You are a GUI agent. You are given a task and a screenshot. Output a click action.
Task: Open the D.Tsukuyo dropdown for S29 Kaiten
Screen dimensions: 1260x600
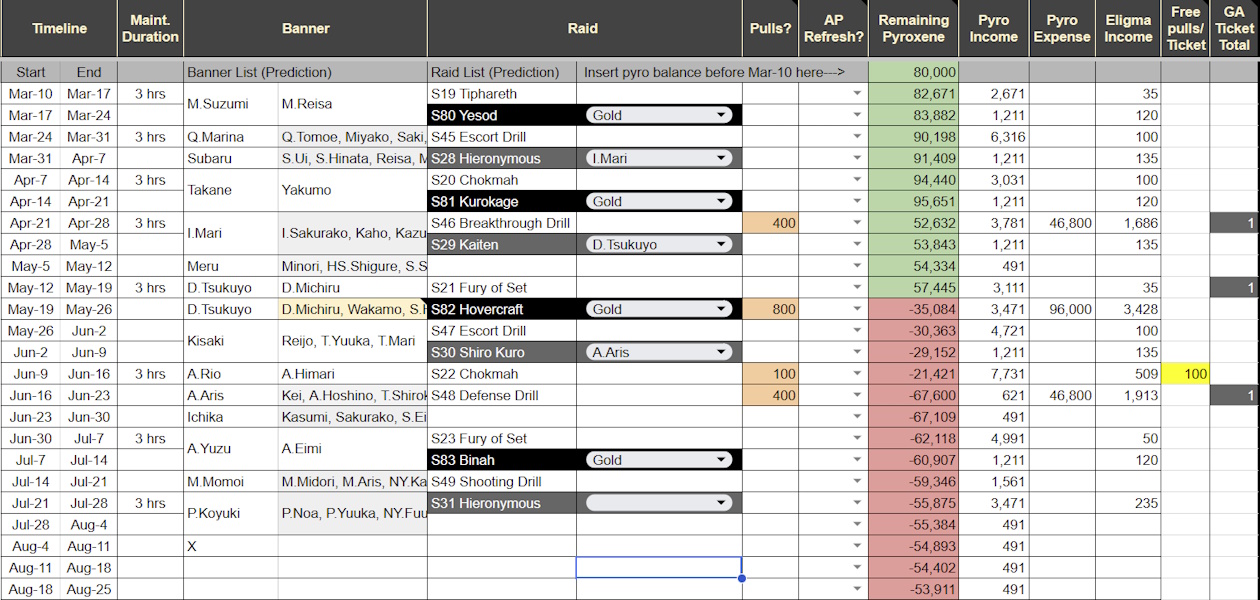pos(659,244)
